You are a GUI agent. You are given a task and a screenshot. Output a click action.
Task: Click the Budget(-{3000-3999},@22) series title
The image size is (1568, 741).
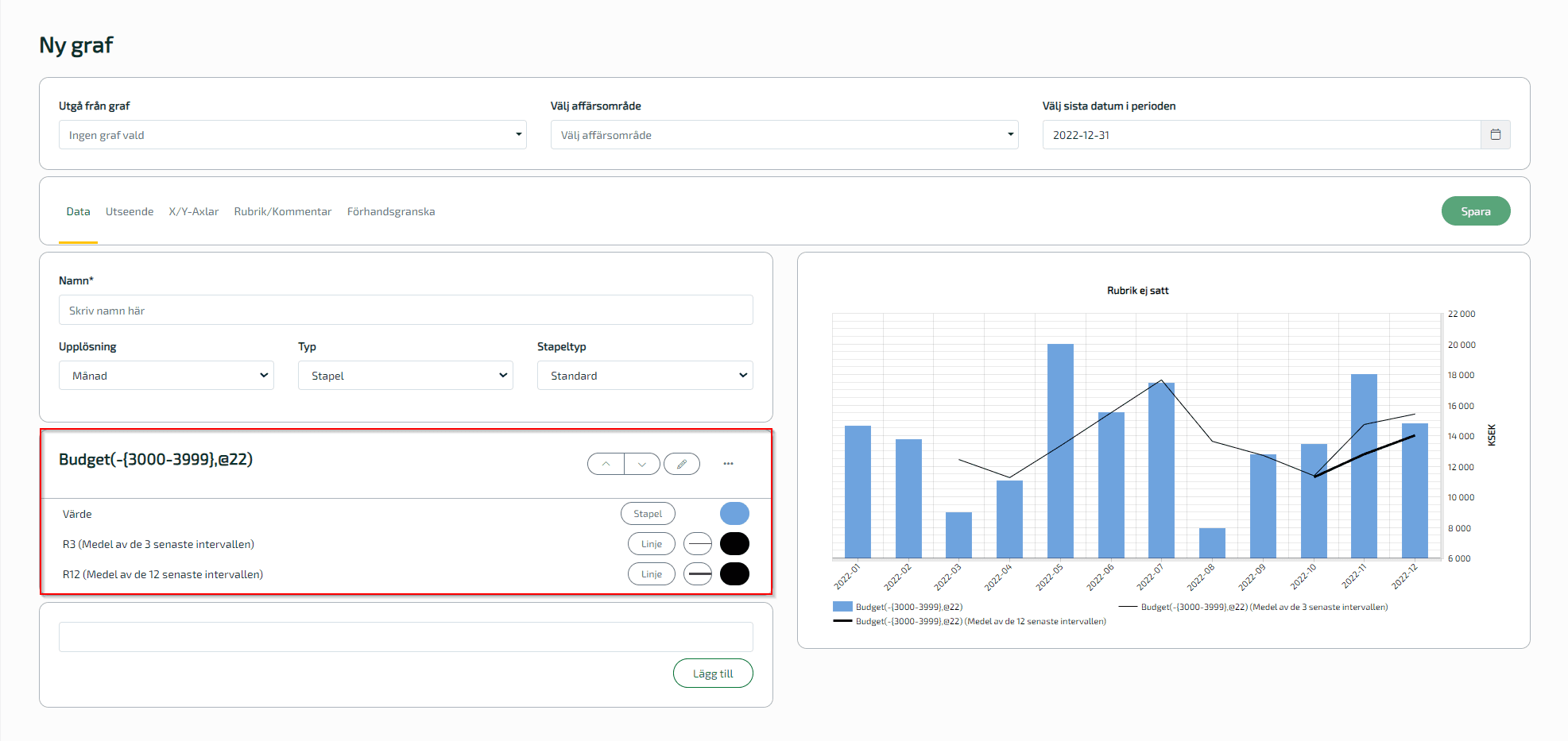tap(156, 459)
